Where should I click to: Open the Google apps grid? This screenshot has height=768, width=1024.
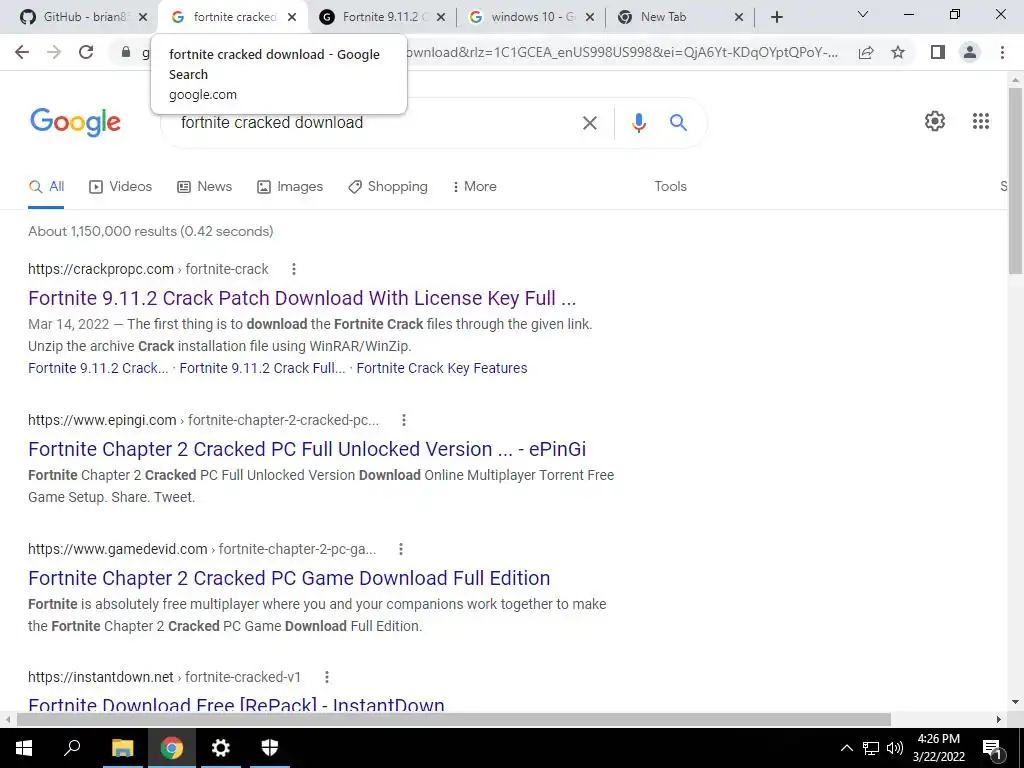(980, 121)
